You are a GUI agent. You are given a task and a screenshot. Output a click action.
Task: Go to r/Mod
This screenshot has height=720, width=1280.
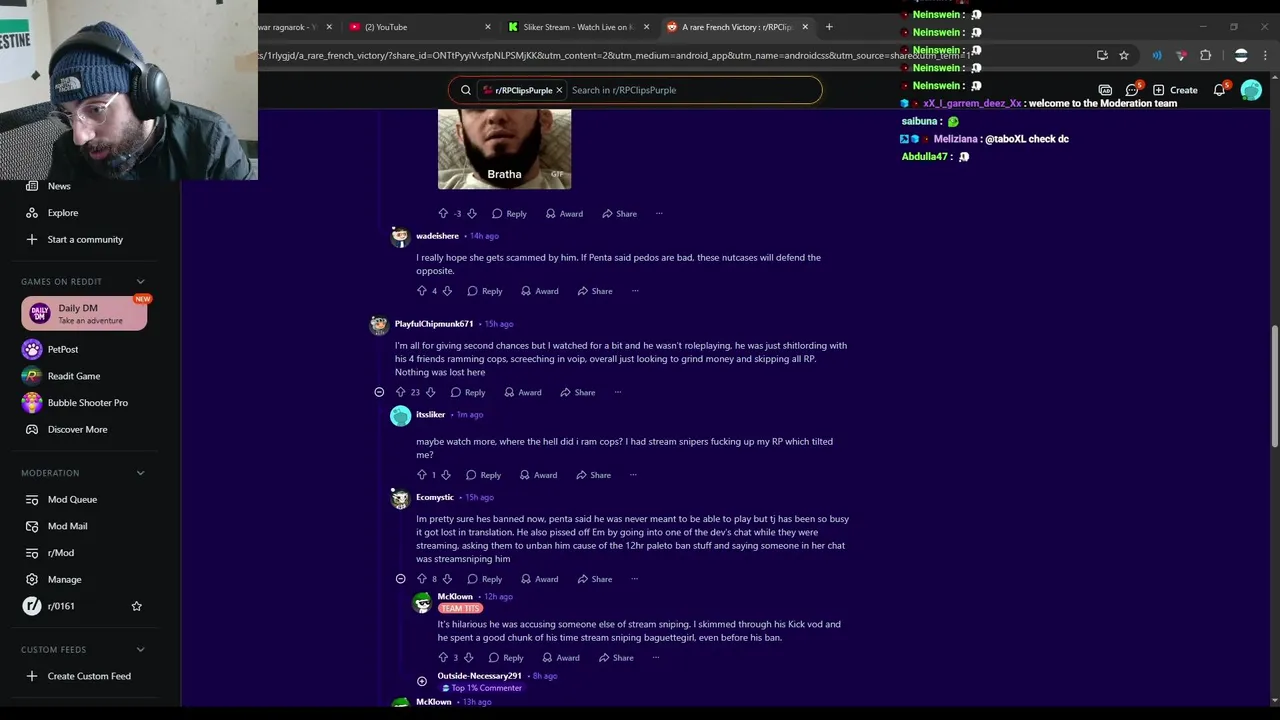pyautogui.click(x=60, y=553)
